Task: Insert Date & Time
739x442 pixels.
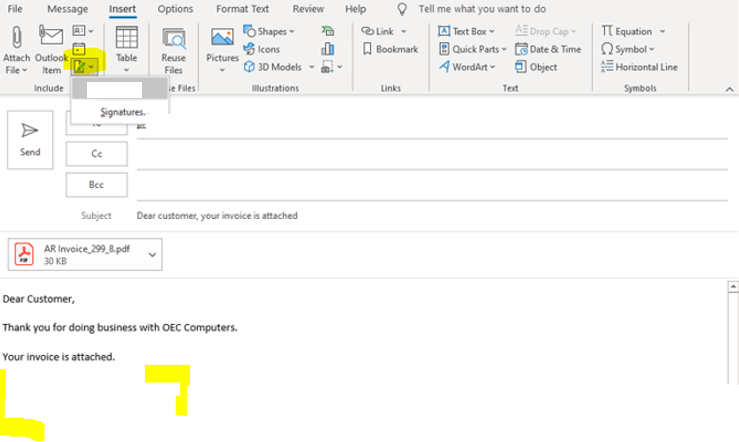Action: tap(548, 49)
